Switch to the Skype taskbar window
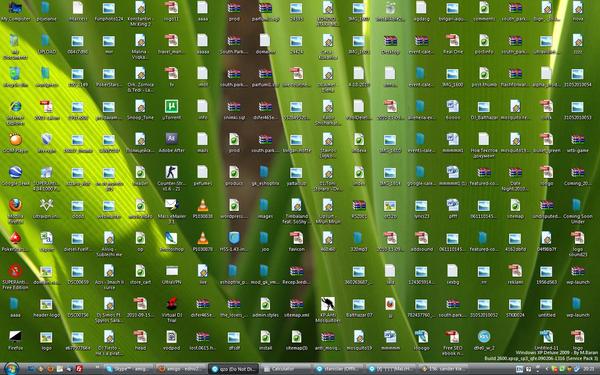600x375 pixels. pyautogui.click(x=129, y=369)
